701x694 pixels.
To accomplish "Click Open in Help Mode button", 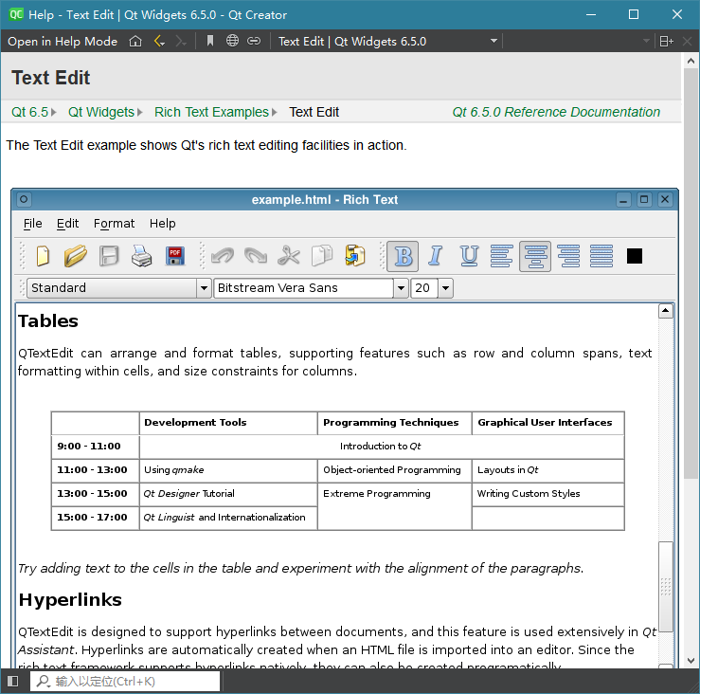I will (62, 42).
